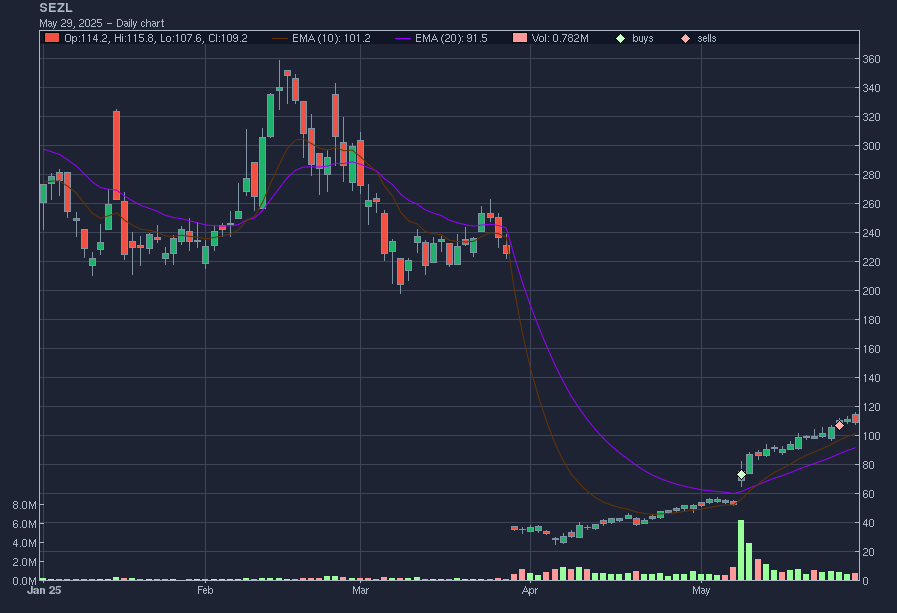The image size is (897, 613).
Task: Click the tall red candle in mid-January
Action: 117,155
